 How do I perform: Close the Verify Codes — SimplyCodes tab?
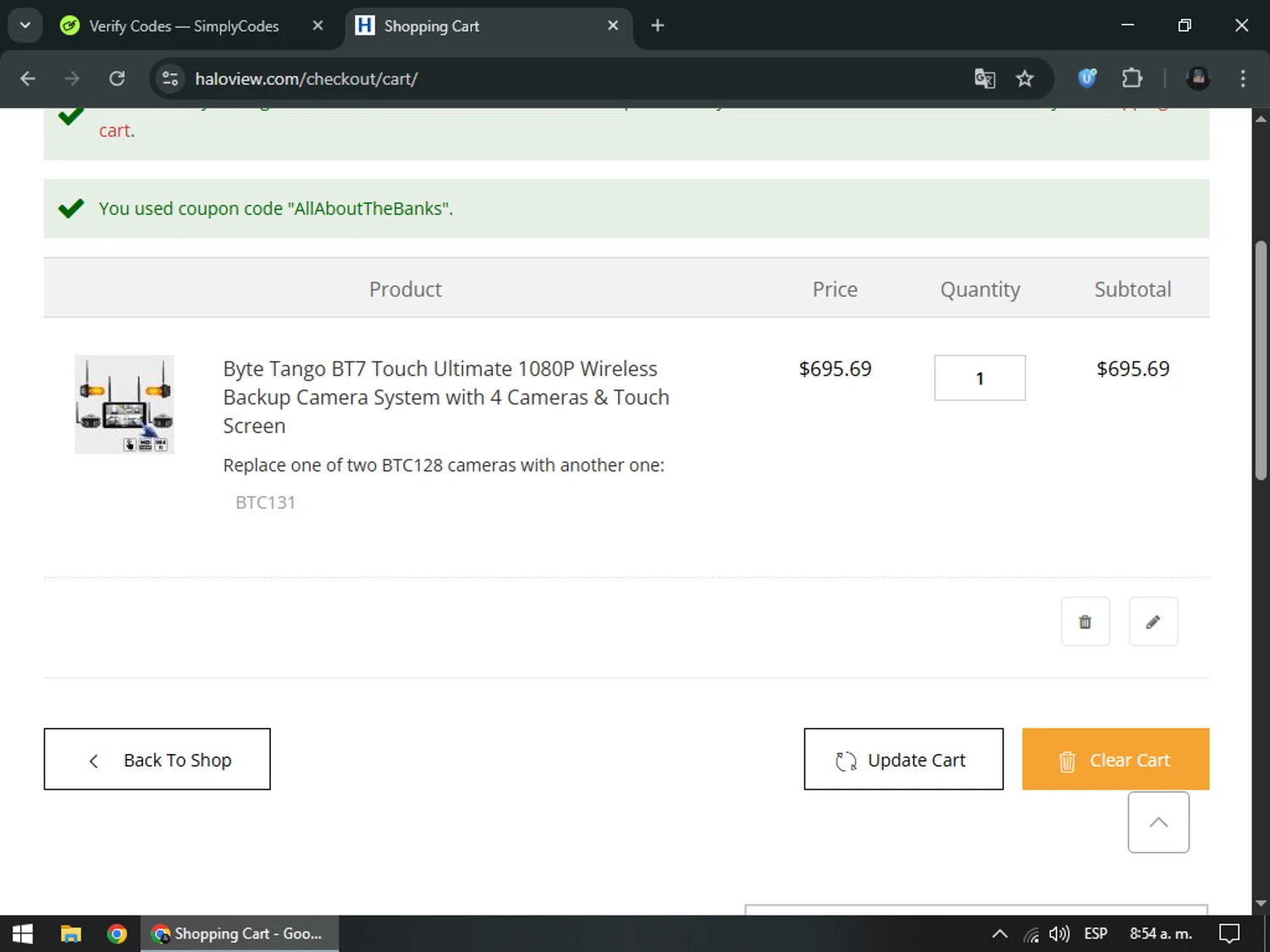point(317,26)
